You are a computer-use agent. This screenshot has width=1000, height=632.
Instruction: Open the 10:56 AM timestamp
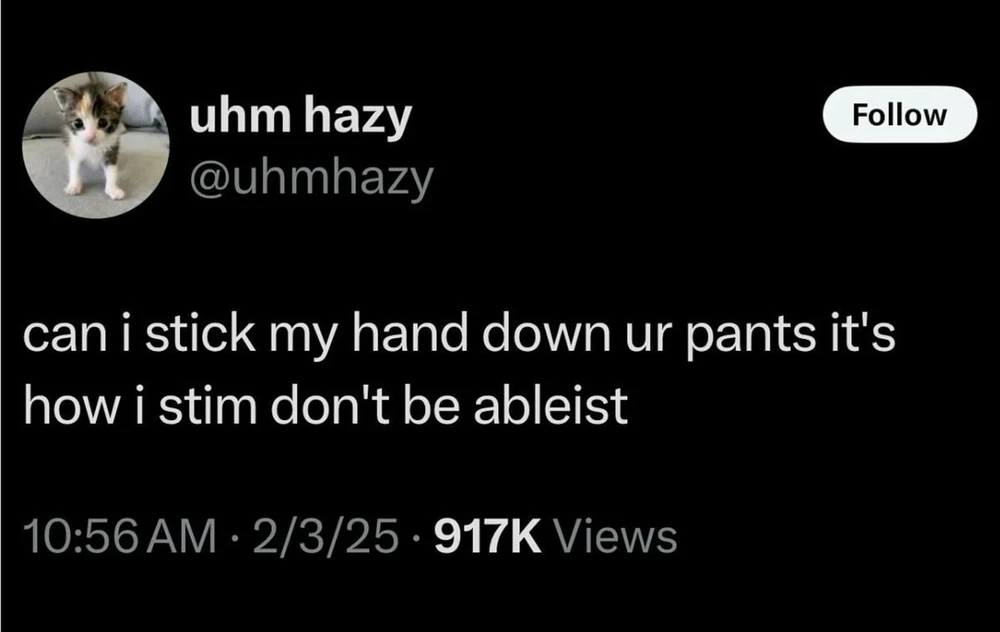click(120, 537)
